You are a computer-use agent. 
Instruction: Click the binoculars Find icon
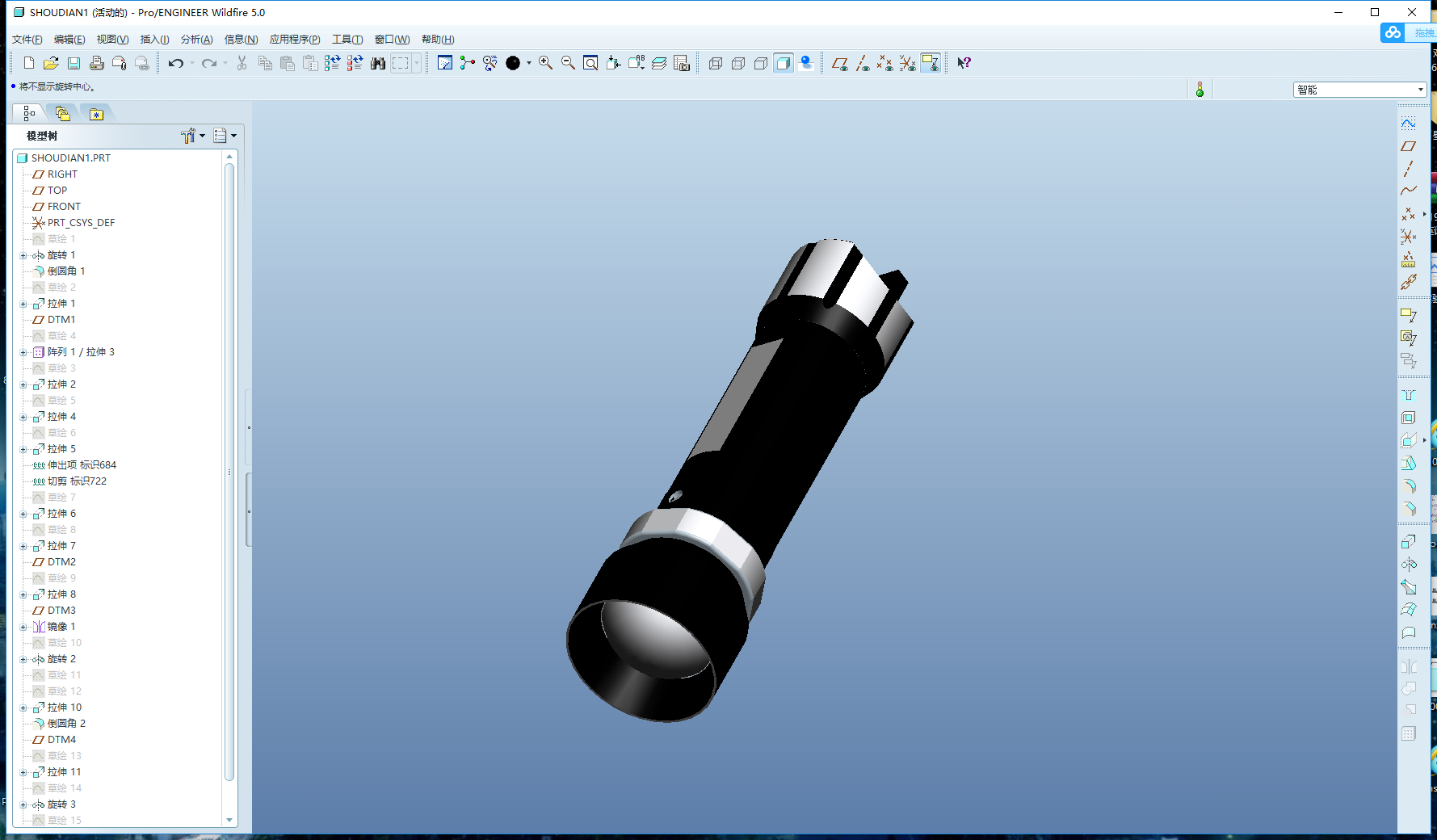click(377, 63)
